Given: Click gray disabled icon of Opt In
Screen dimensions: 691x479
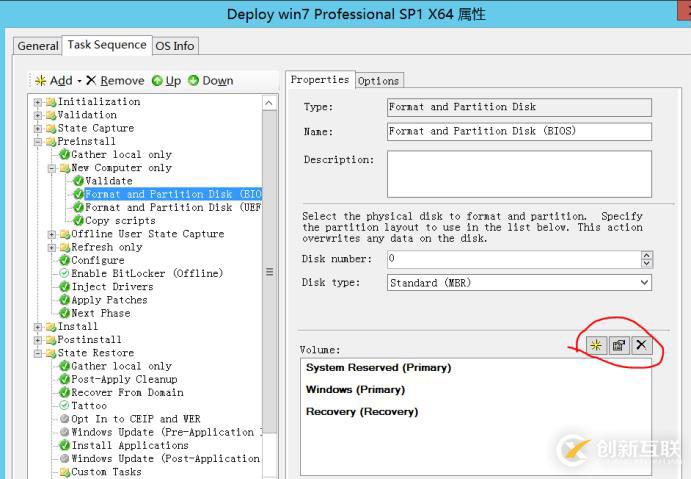Looking at the screenshot, I should [64, 419].
